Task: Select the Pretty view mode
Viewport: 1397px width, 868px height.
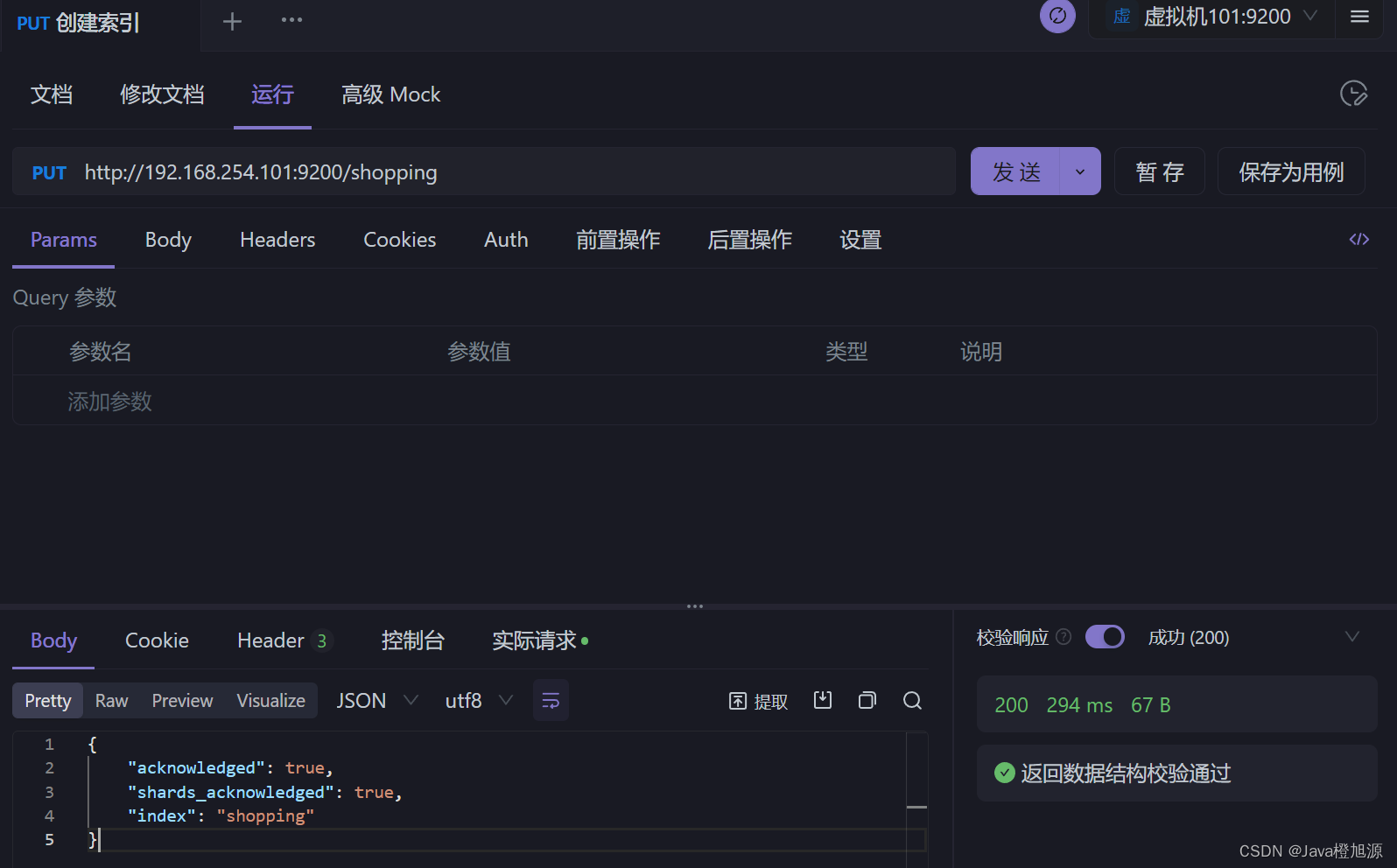Action: click(48, 701)
